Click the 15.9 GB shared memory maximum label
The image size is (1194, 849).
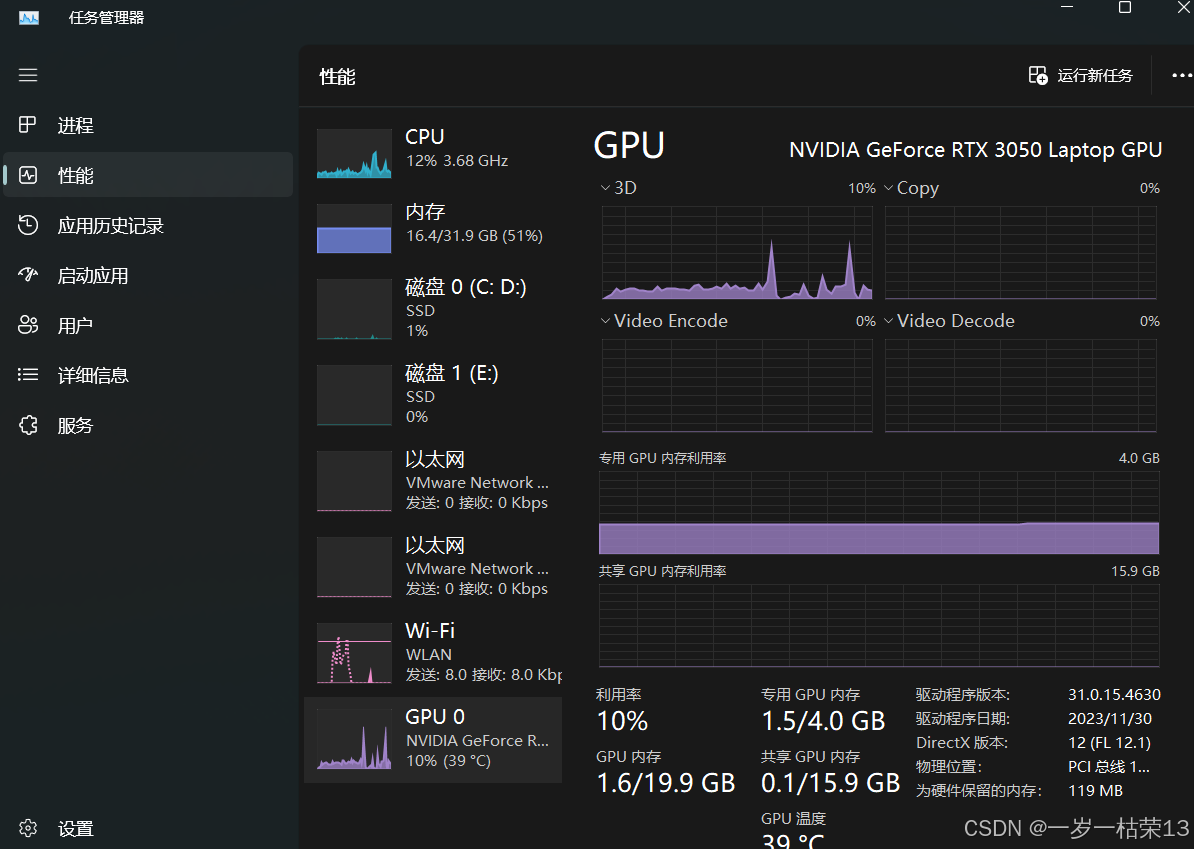(x=1135, y=571)
